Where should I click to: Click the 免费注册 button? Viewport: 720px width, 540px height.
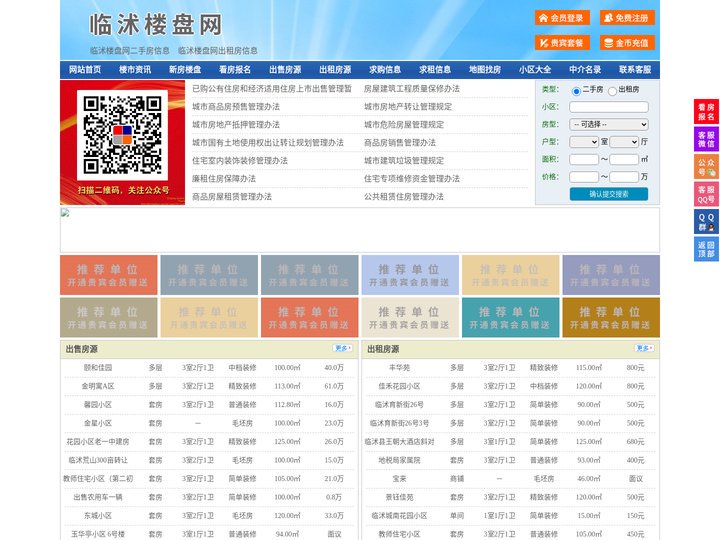coord(627,18)
